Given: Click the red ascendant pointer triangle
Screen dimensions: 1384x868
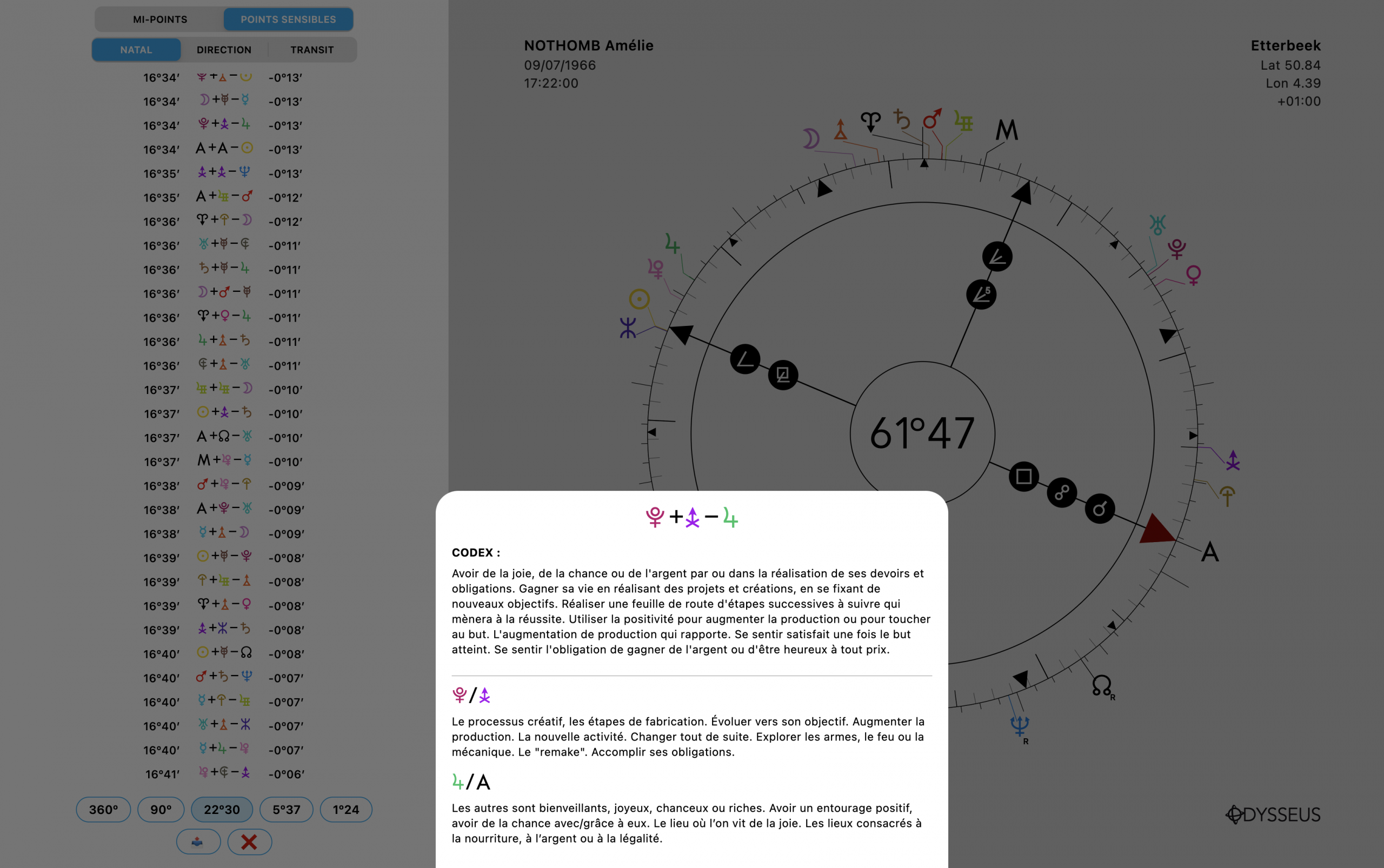Looking at the screenshot, I should coord(1155,531).
